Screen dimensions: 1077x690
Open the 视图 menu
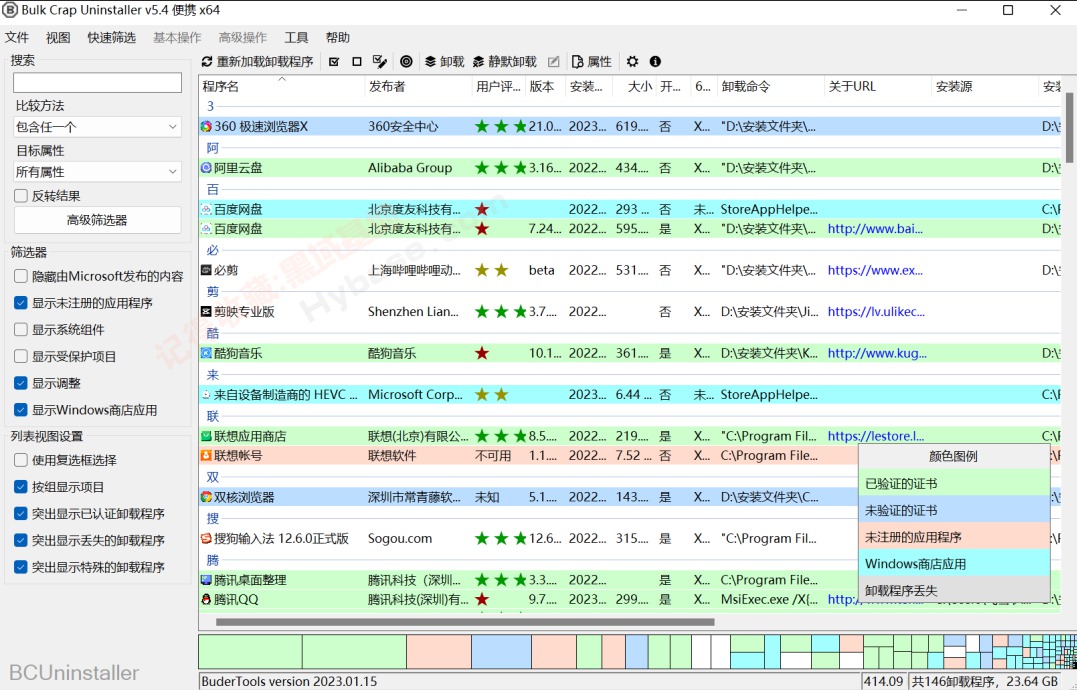tap(58, 38)
